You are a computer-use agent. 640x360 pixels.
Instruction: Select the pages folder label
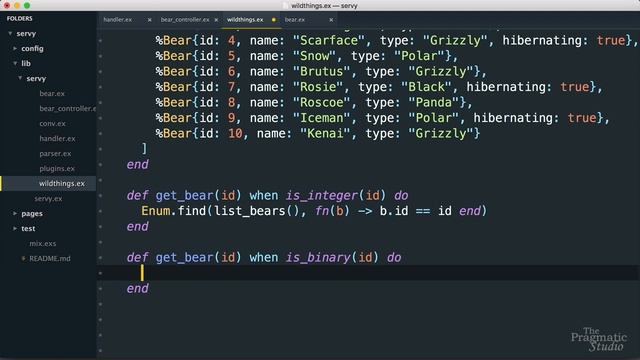32,213
